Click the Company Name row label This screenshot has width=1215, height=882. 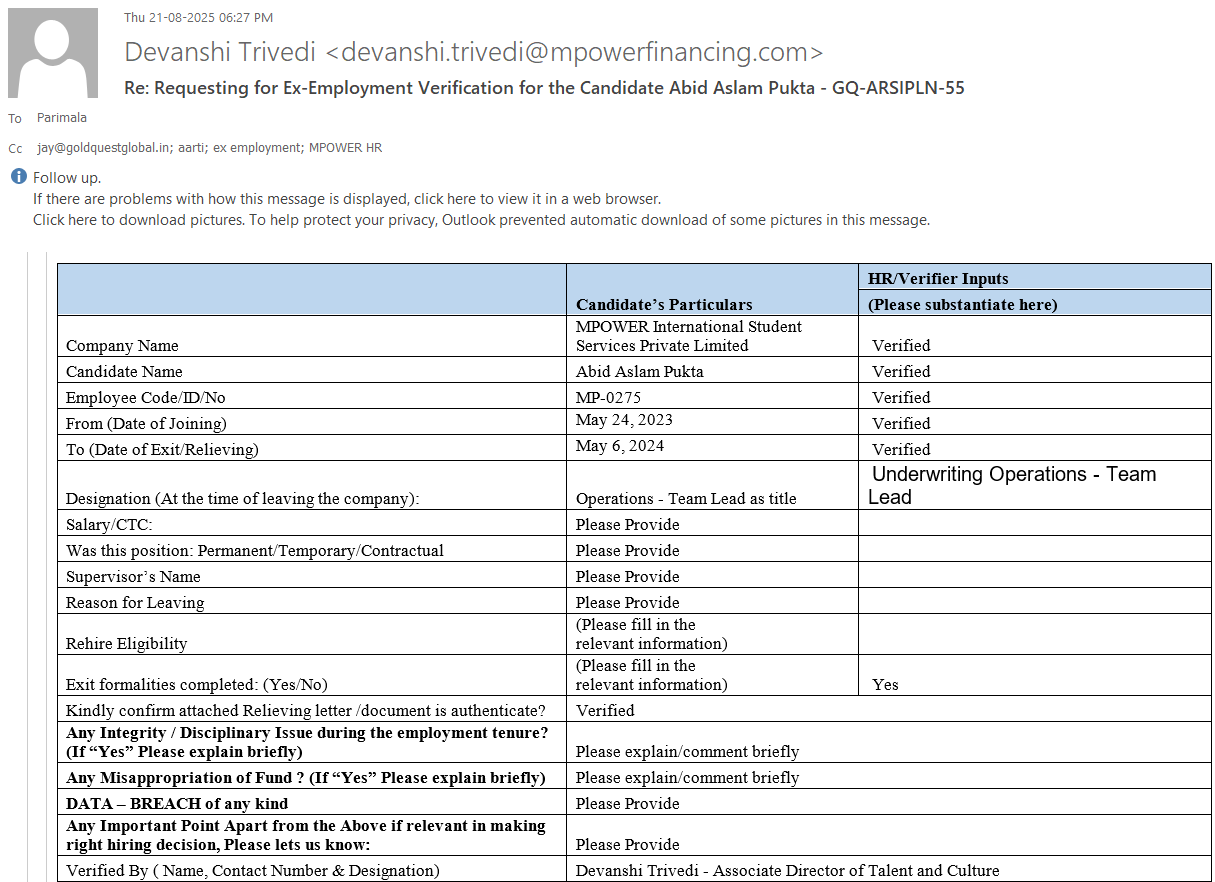(x=122, y=345)
